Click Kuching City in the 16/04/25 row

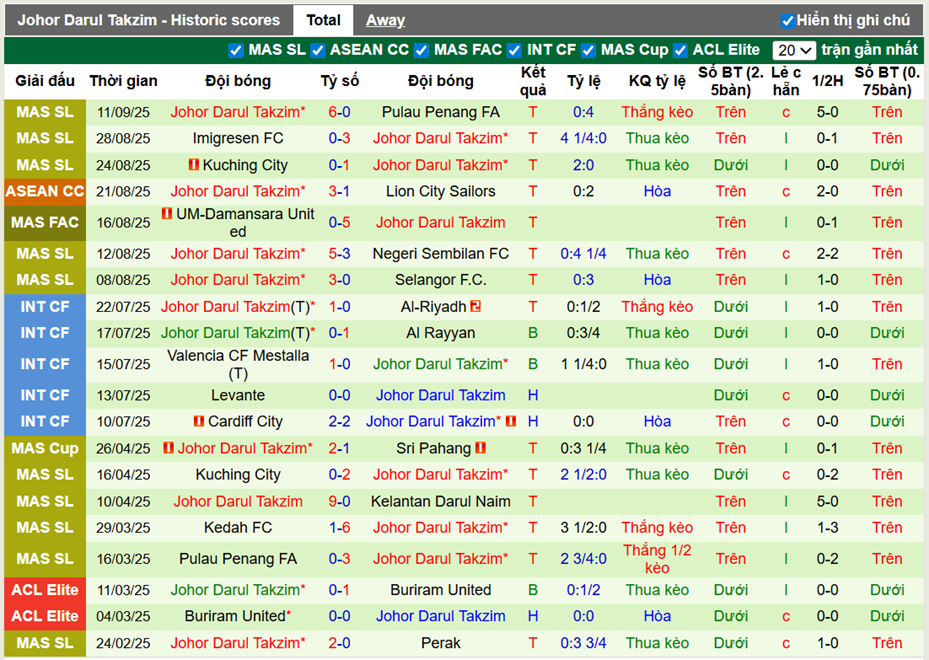pos(238,475)
